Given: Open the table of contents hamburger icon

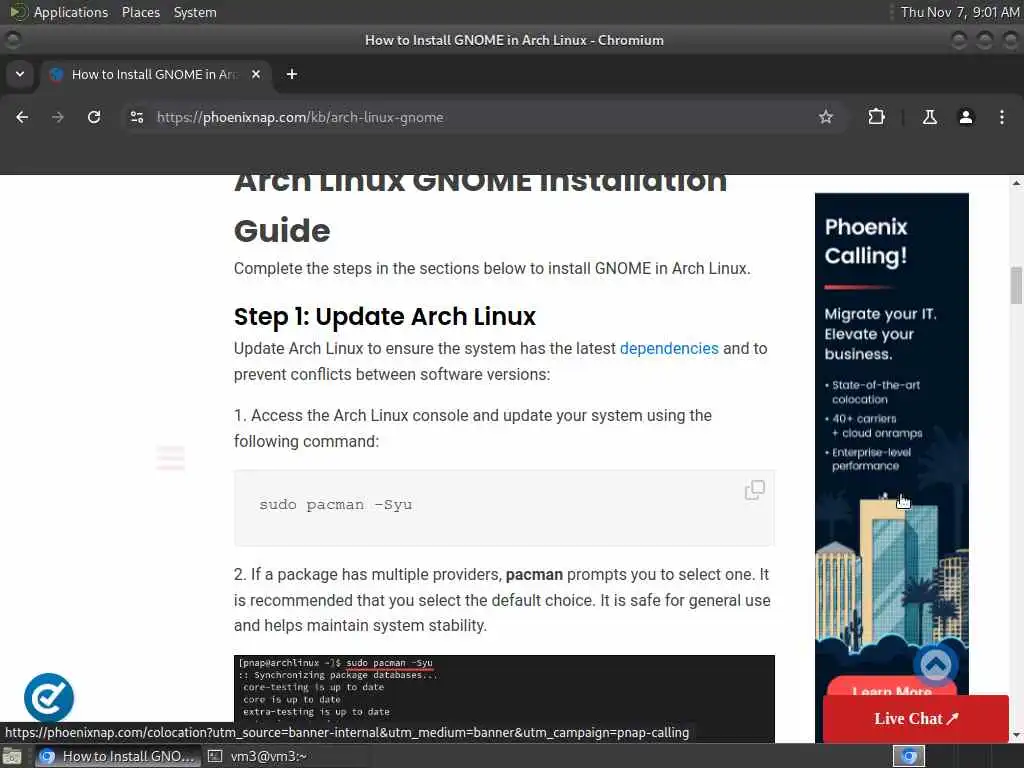Looking at the screenshot, I should tap(170, 458).
